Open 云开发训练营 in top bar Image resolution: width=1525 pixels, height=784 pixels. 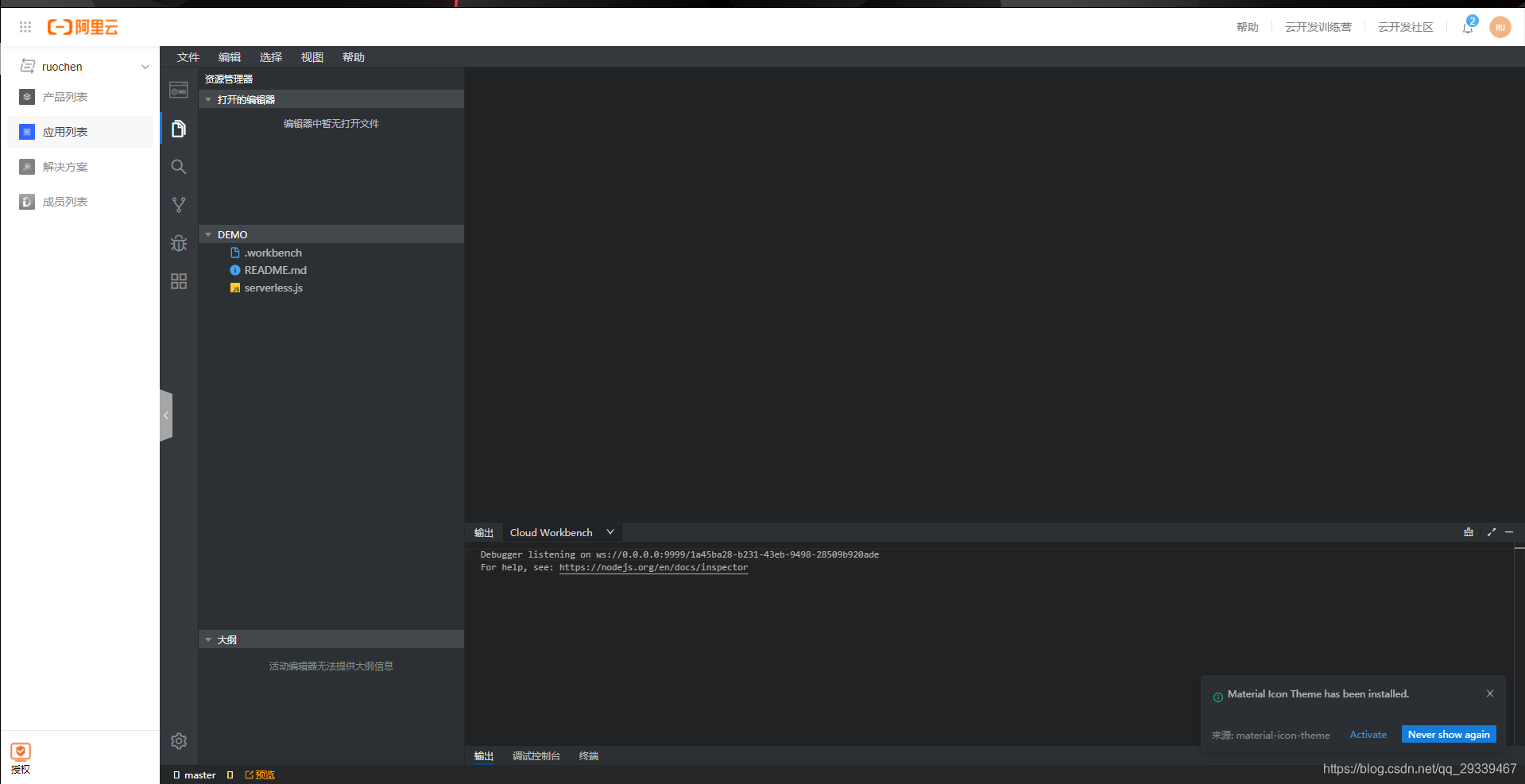click(1318, 27)
